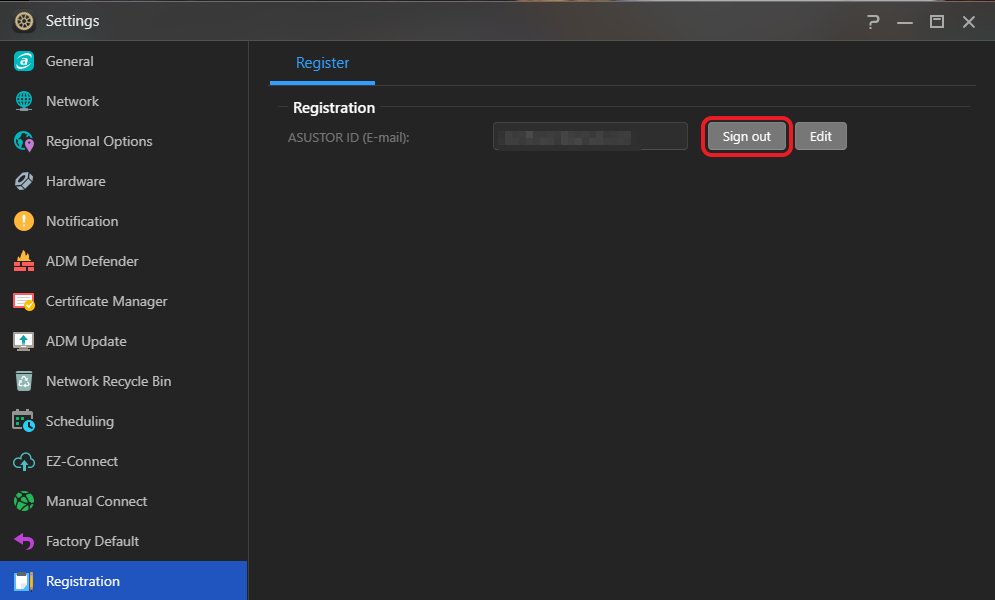Click the Regional Options icon
Image resolution: width=995 pixels, height=600 pixels.
pyautogui.click(x=24, y=141)
